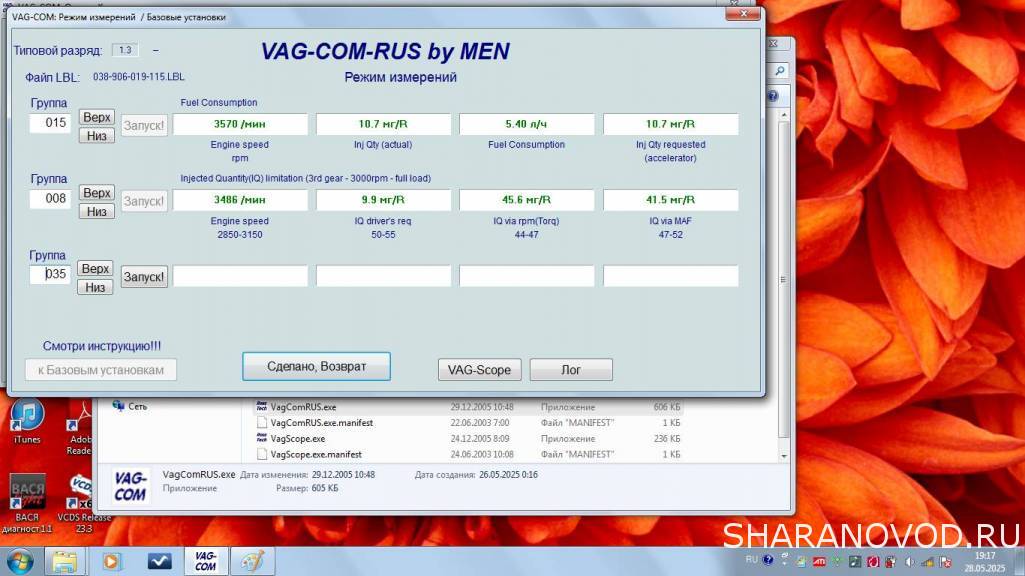1025x576 pixels.
Task: Click the VAG-COM taskbar icon
Action: click(x=205, y=561)
